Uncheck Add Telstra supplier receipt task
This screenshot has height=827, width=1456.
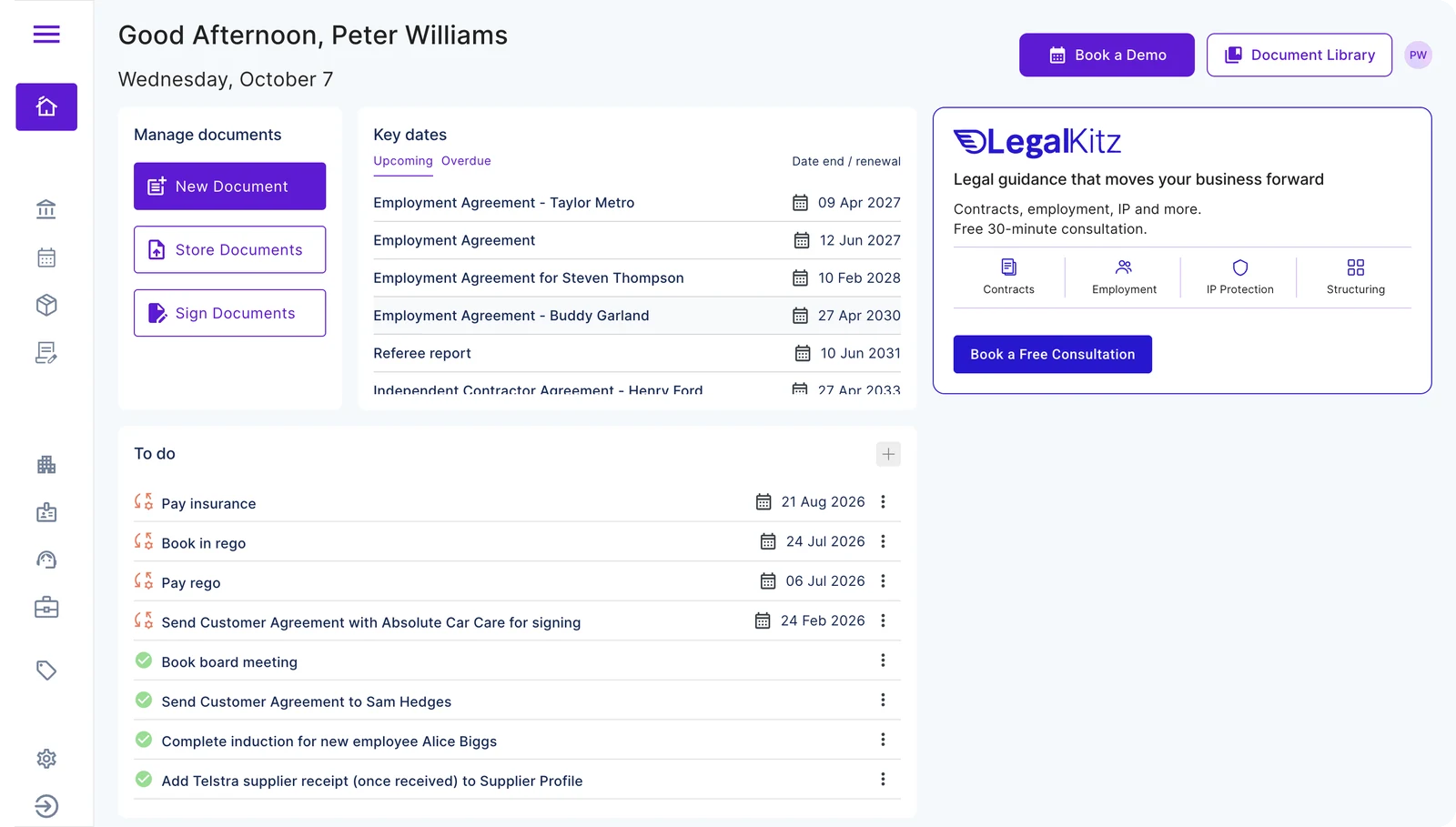[x=144, y=779]
